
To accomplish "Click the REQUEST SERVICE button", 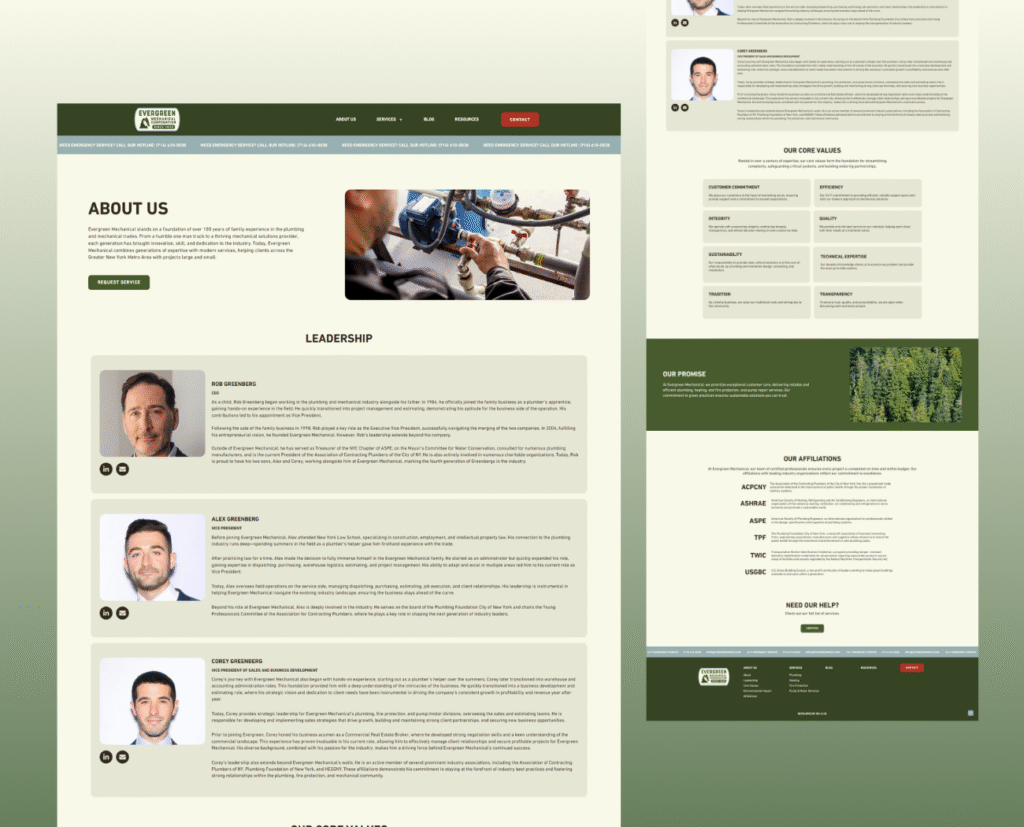I will [118, 282].
